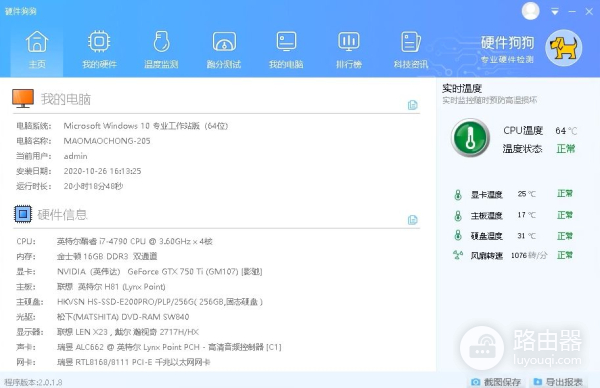Select MATSHITA DVD-RAM SW840 drive text
Image resolution: width=600 pixels, height=388 pixels.
[x=123, y=317]
